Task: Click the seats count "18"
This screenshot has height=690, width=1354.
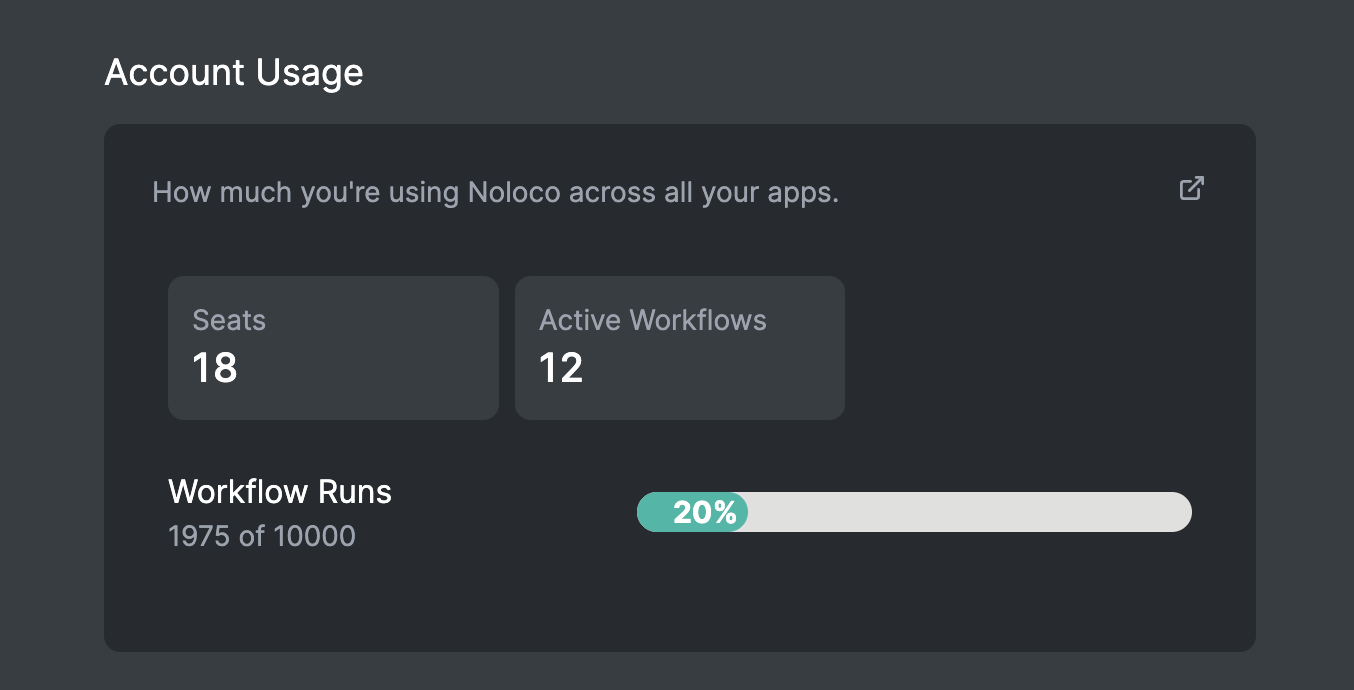Action: (x=215, y=368)
